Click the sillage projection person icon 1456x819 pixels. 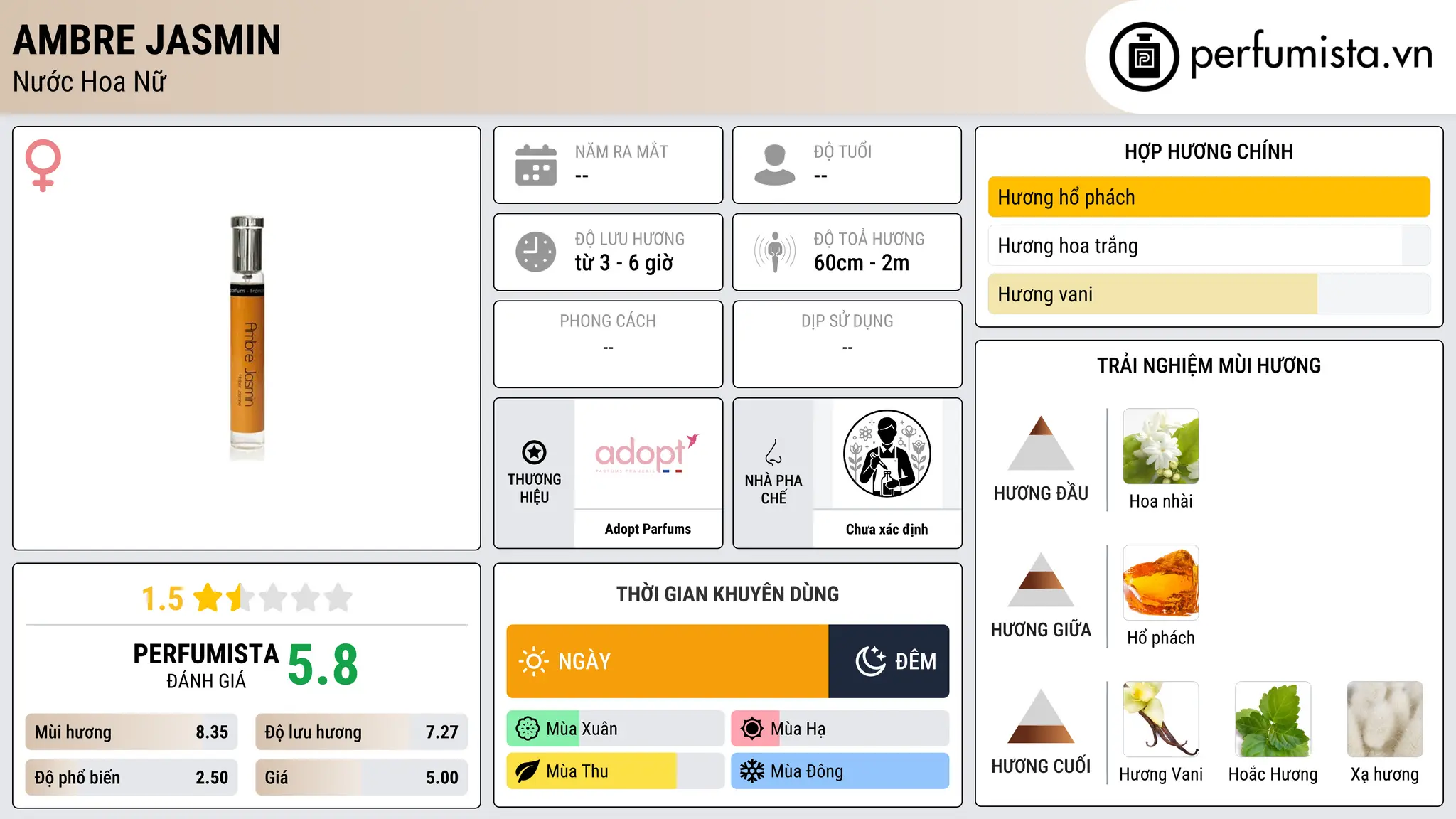tap(774, 252)
